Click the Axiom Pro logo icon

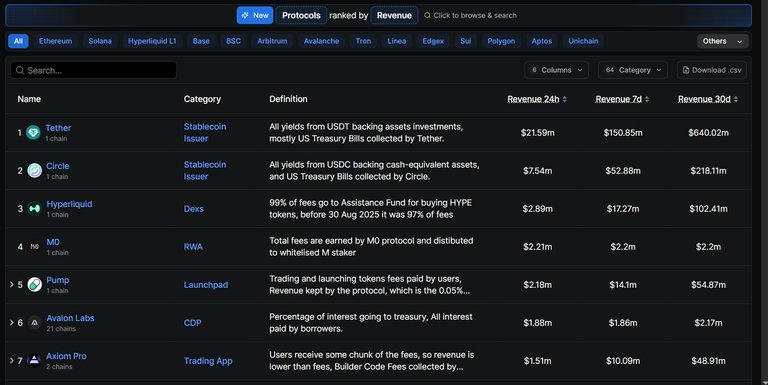click(34, 361)
